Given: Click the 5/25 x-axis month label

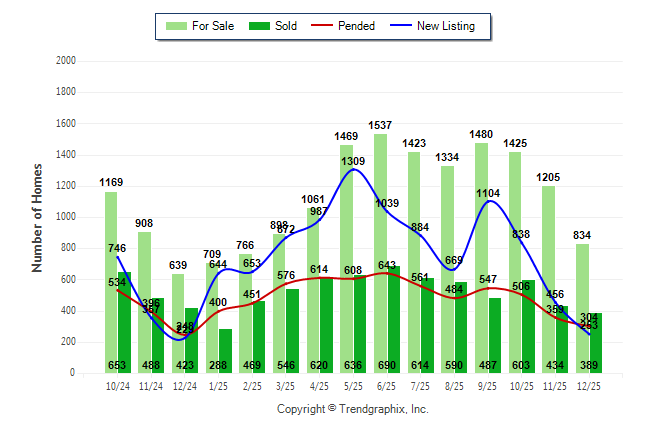Looking at the screenshot, I should point(353,385).
